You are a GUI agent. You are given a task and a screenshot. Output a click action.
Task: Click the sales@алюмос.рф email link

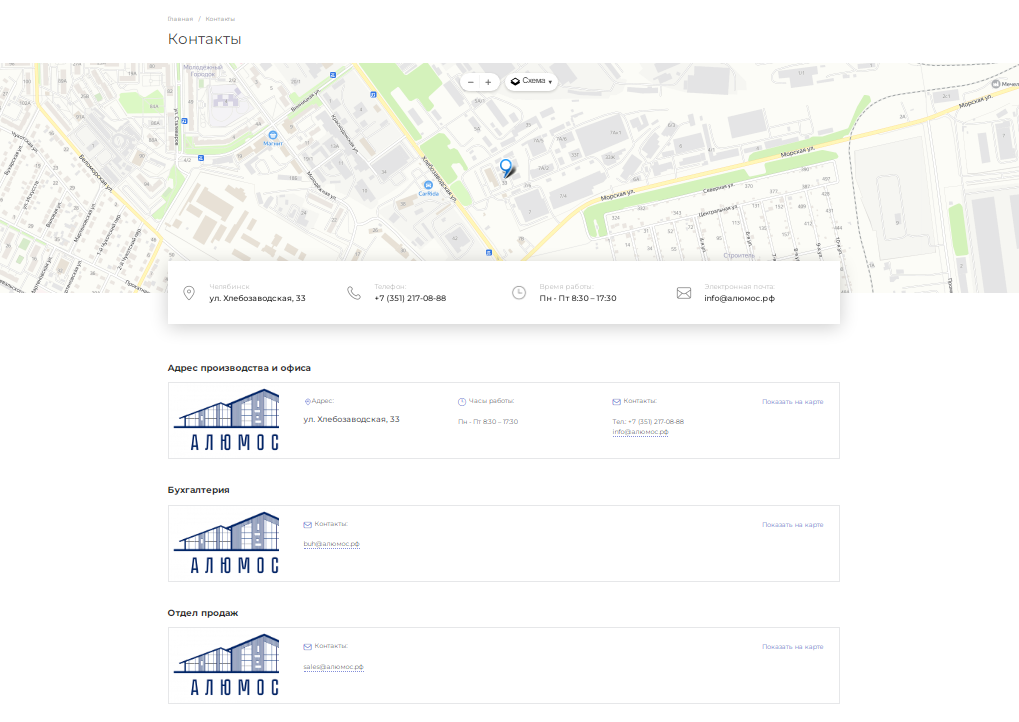tap(333, 666)
